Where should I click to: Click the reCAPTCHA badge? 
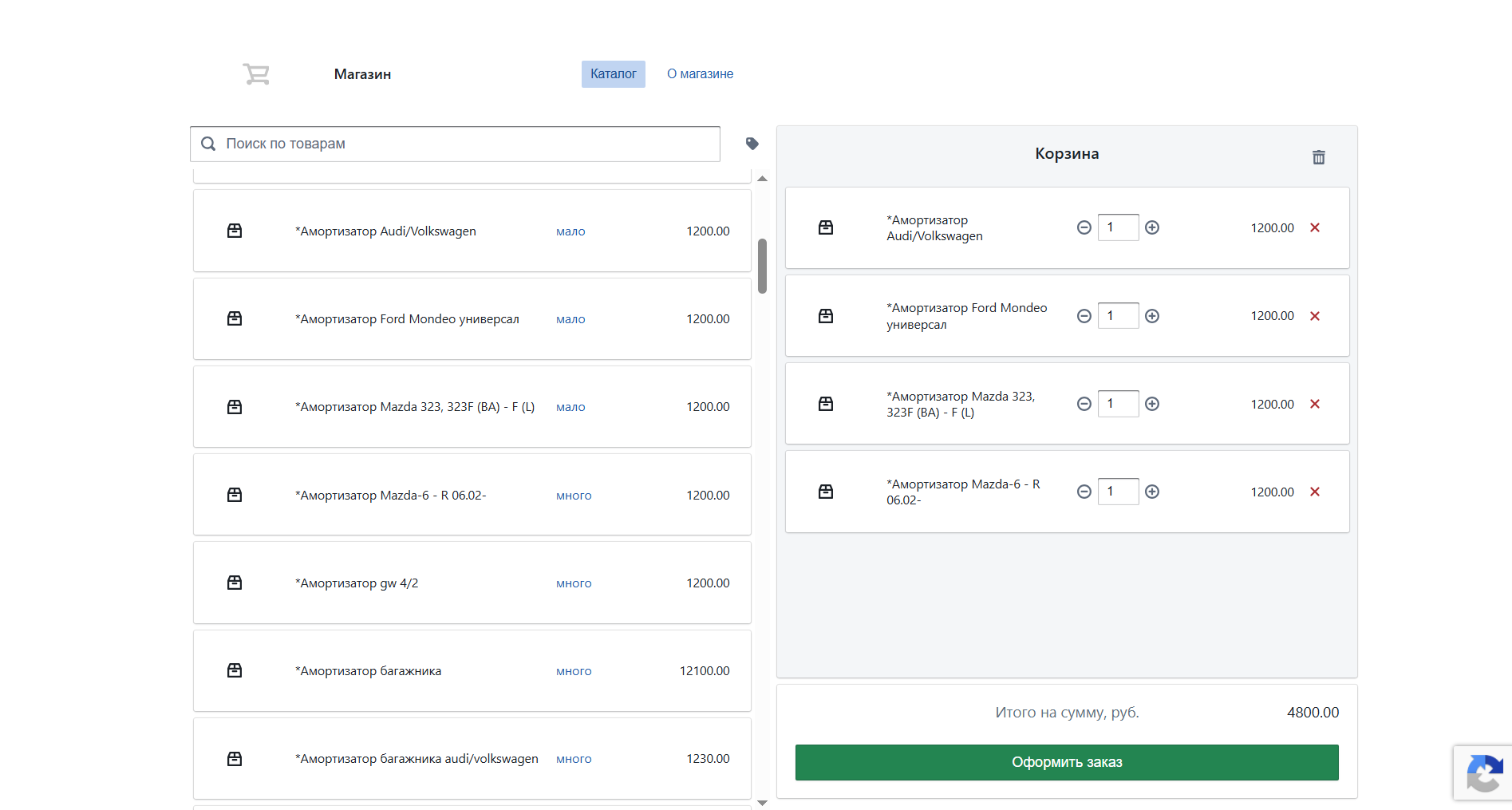1483,772
